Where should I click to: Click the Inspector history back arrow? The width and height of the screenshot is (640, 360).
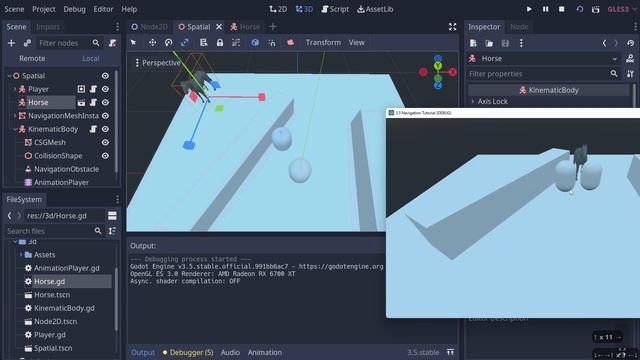coord(604,43)
